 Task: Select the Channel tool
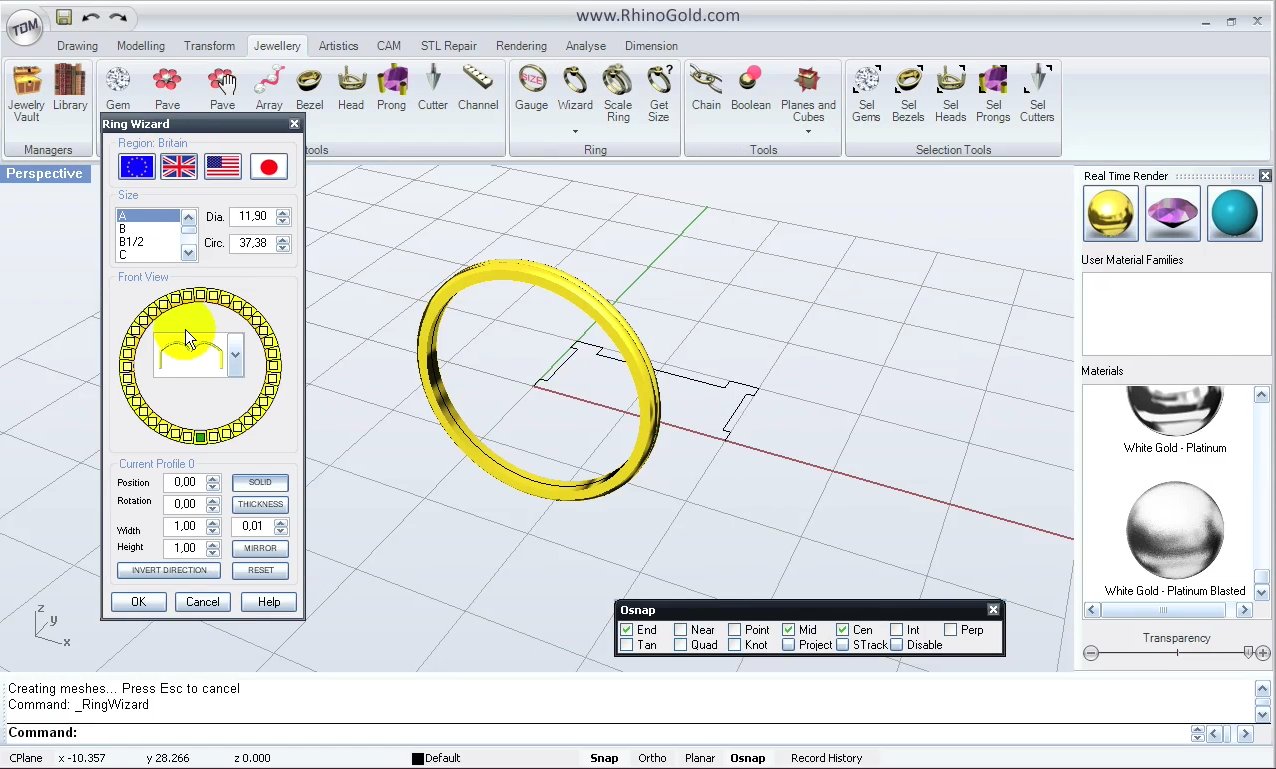(478, 88)
